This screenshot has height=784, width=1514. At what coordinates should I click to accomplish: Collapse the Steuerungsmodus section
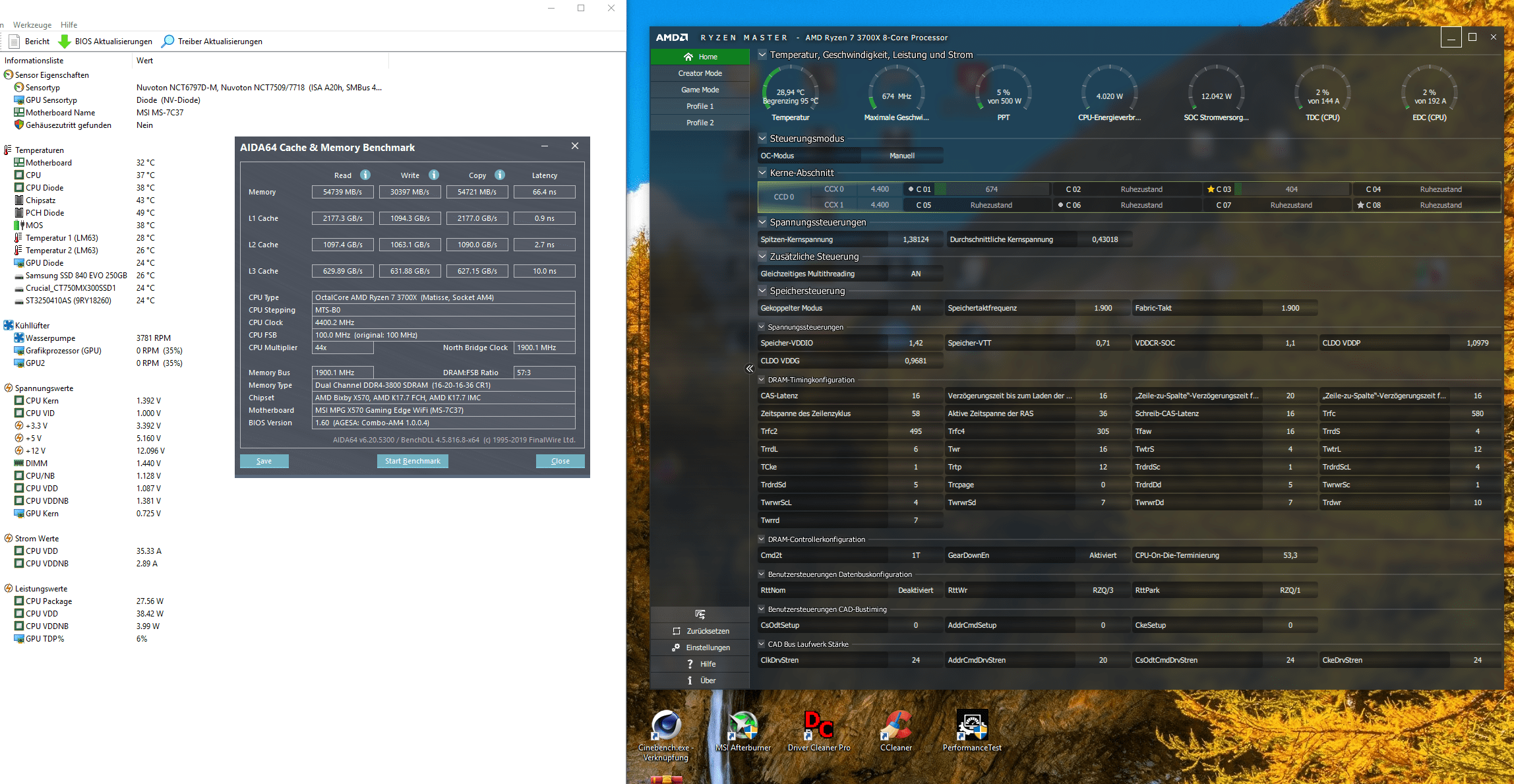(x=762, y=138)
